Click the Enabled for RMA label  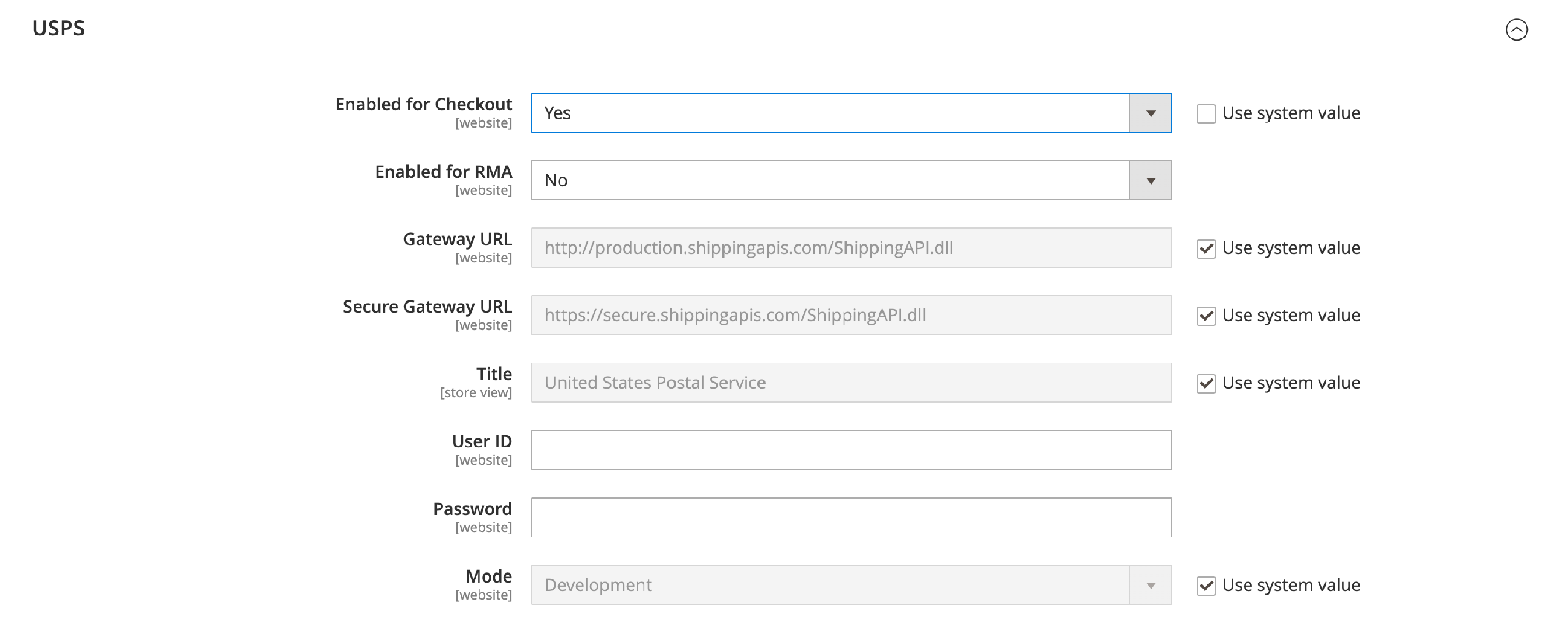point(443,171)
